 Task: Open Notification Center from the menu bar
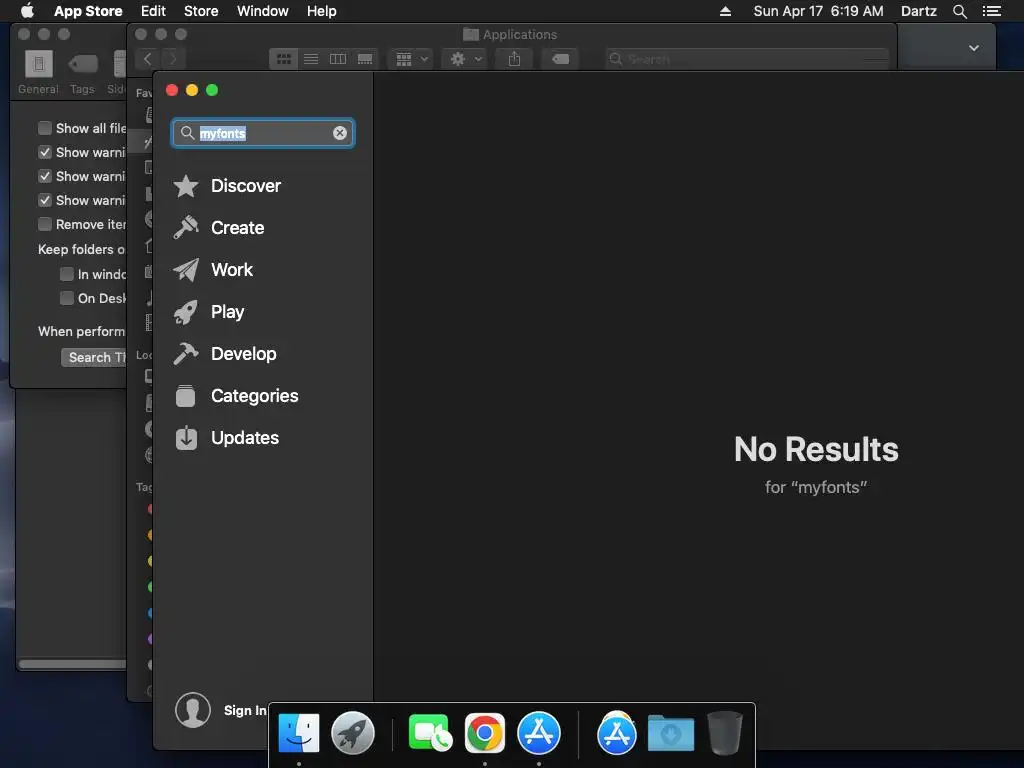pyautogui.click(x=992, y=11)
